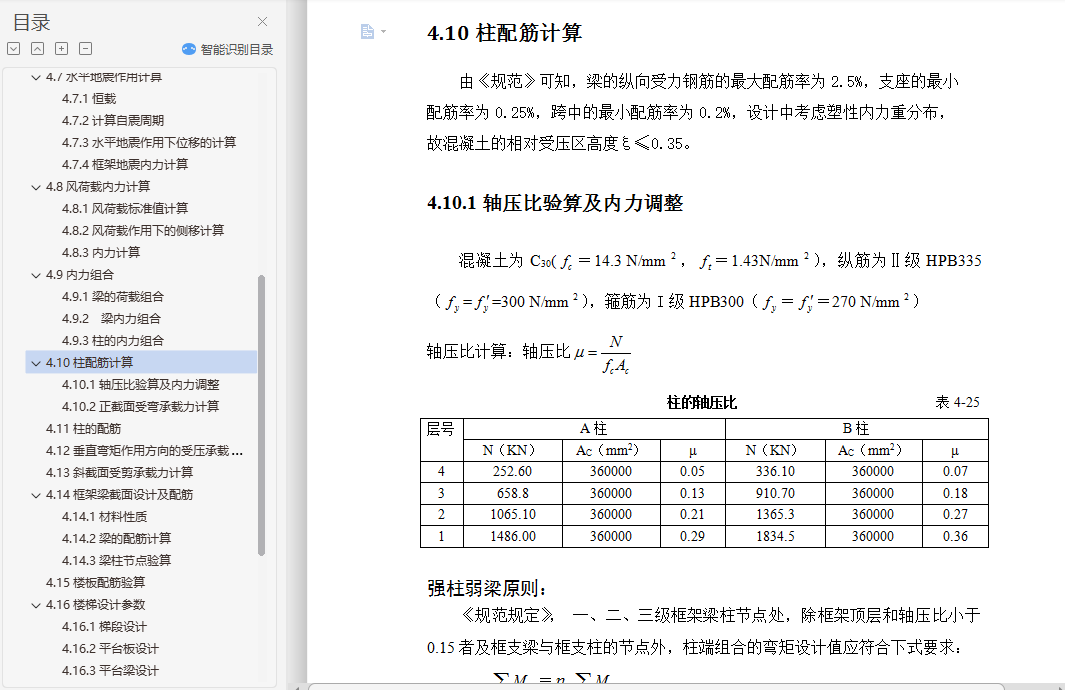This screenshot has width=1065, height=690.
Task: Jump to 4.10.2 正截面受弯承载力计算
Action: click(x=141, y=407)
